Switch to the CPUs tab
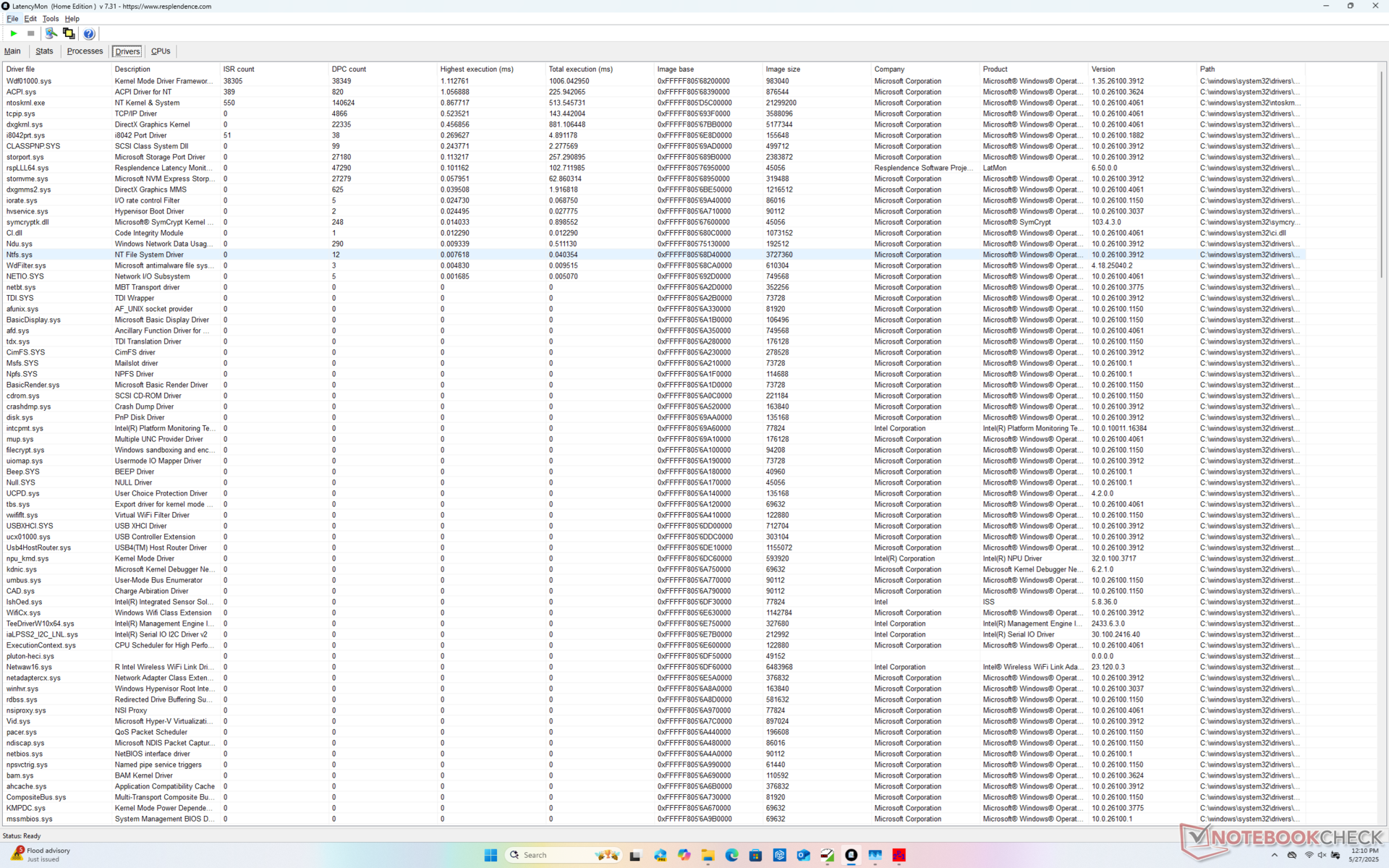The image size is (1389, 868). click(x=161, y=51)
